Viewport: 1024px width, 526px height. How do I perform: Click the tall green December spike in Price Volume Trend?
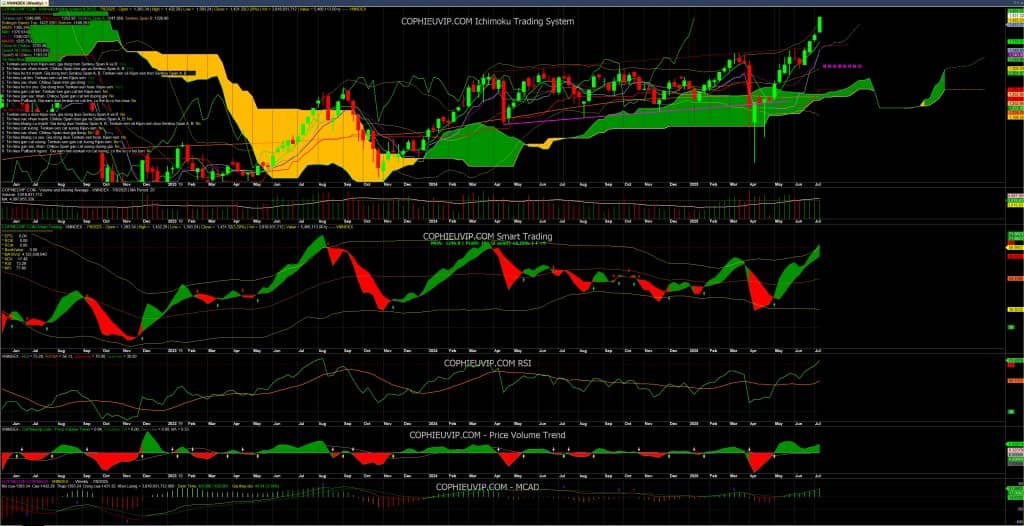150,442
